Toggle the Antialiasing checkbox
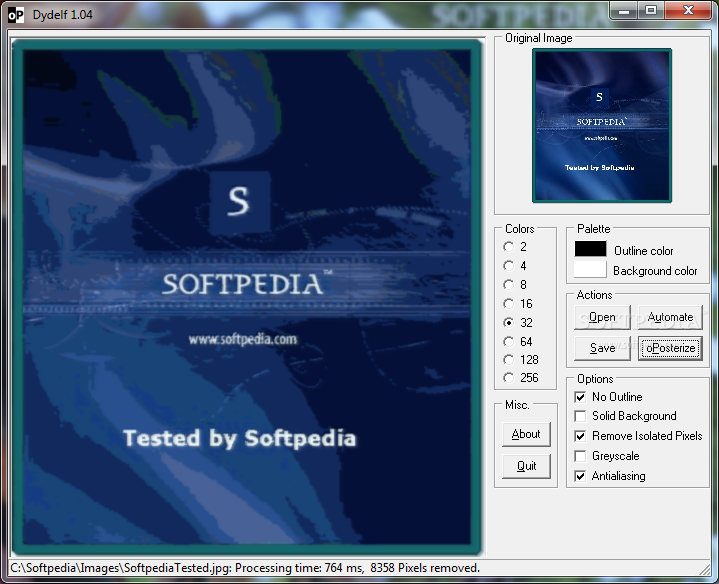The image size is (719, 584). pyautogui.click(x=580, y=476)
